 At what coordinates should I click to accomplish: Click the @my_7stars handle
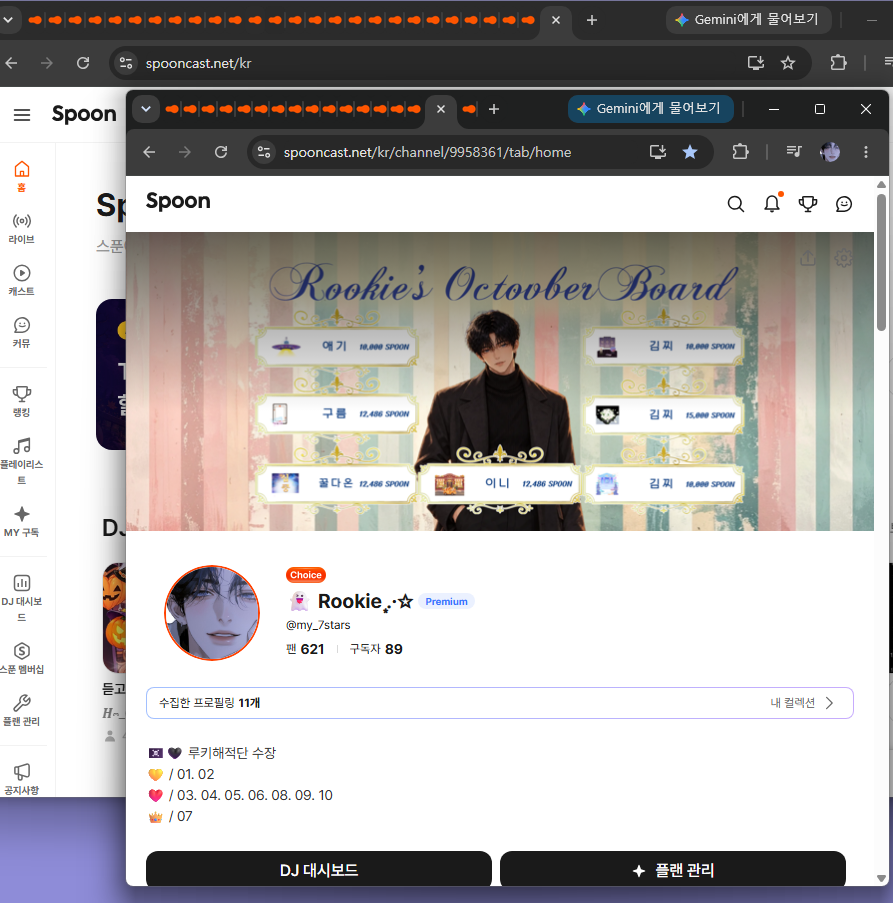click(x=318, y=625)
